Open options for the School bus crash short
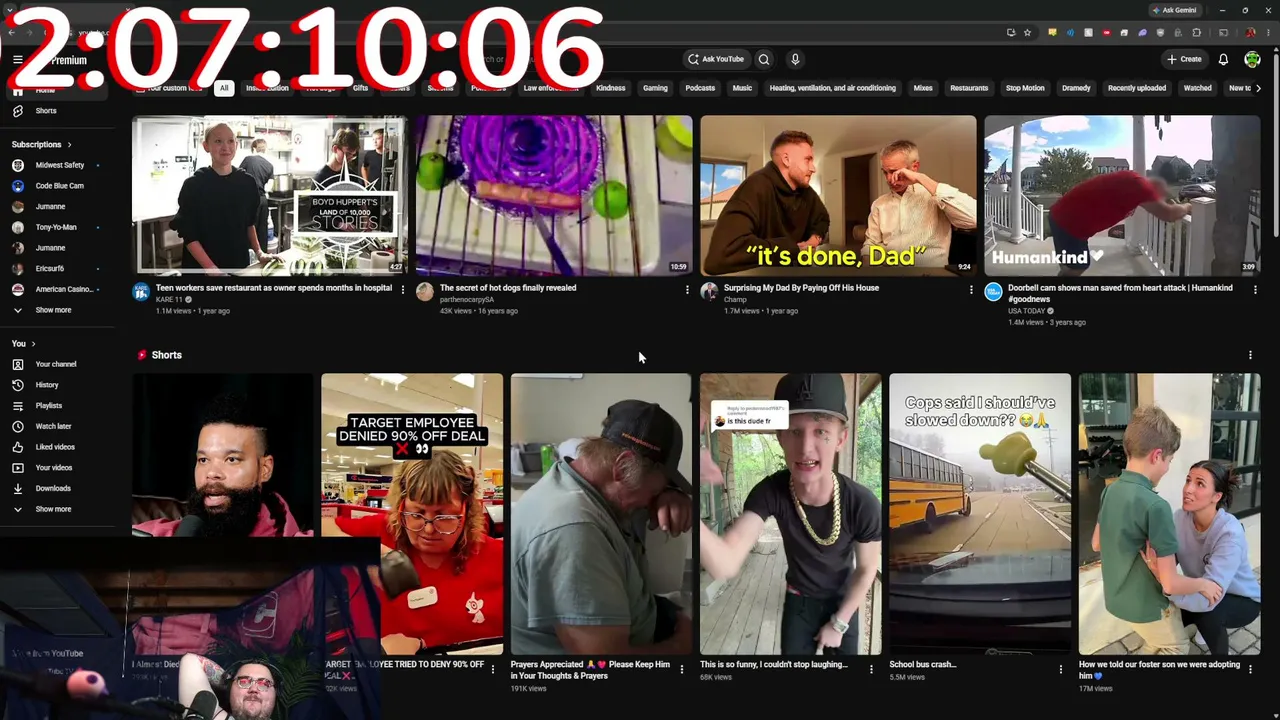 coord(1061,669)
